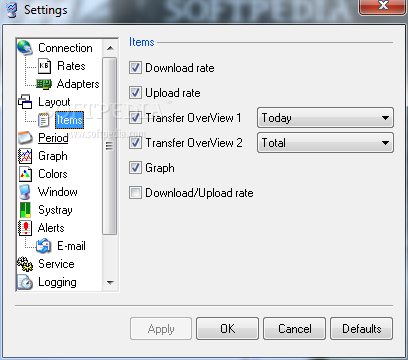
Task: Click the Alerts exclamation icon
Action: [x=25, y=228]
